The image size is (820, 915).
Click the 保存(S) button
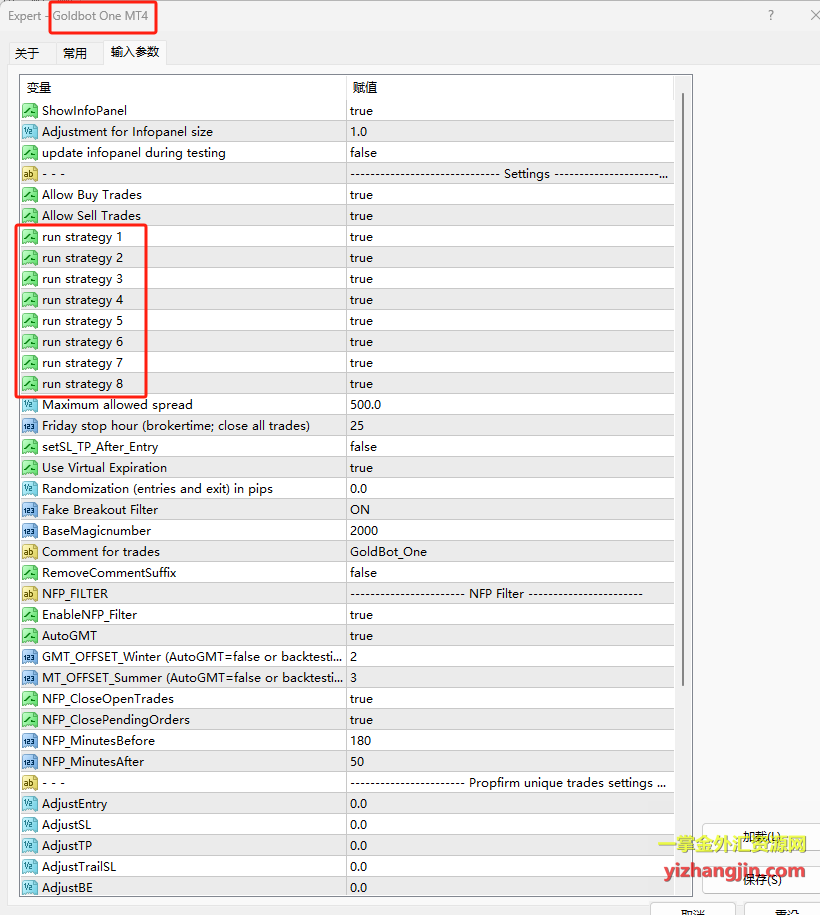(x=762, y=879)
